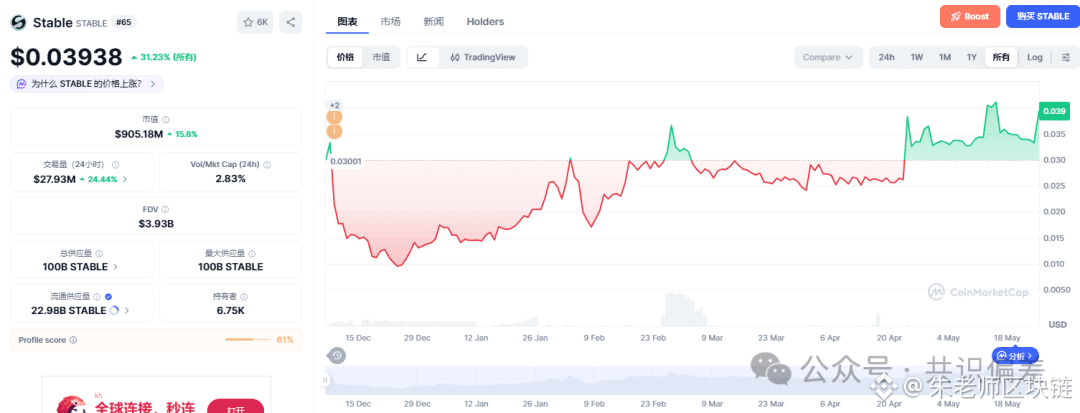
Task: Set time range to 24h
Action: 886,57
